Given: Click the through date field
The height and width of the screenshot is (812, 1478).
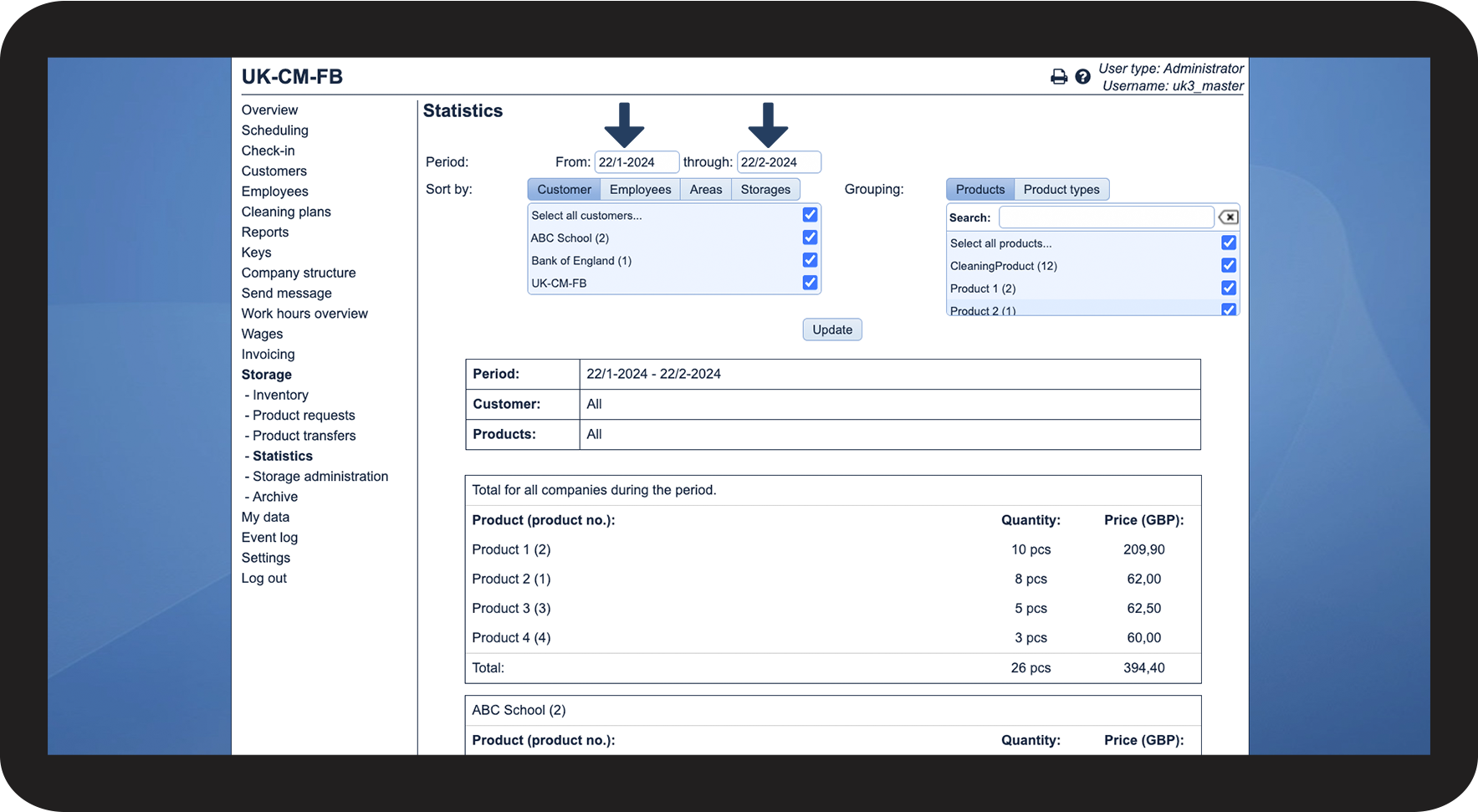Looking at the screenshot, I should pos(778,162).
